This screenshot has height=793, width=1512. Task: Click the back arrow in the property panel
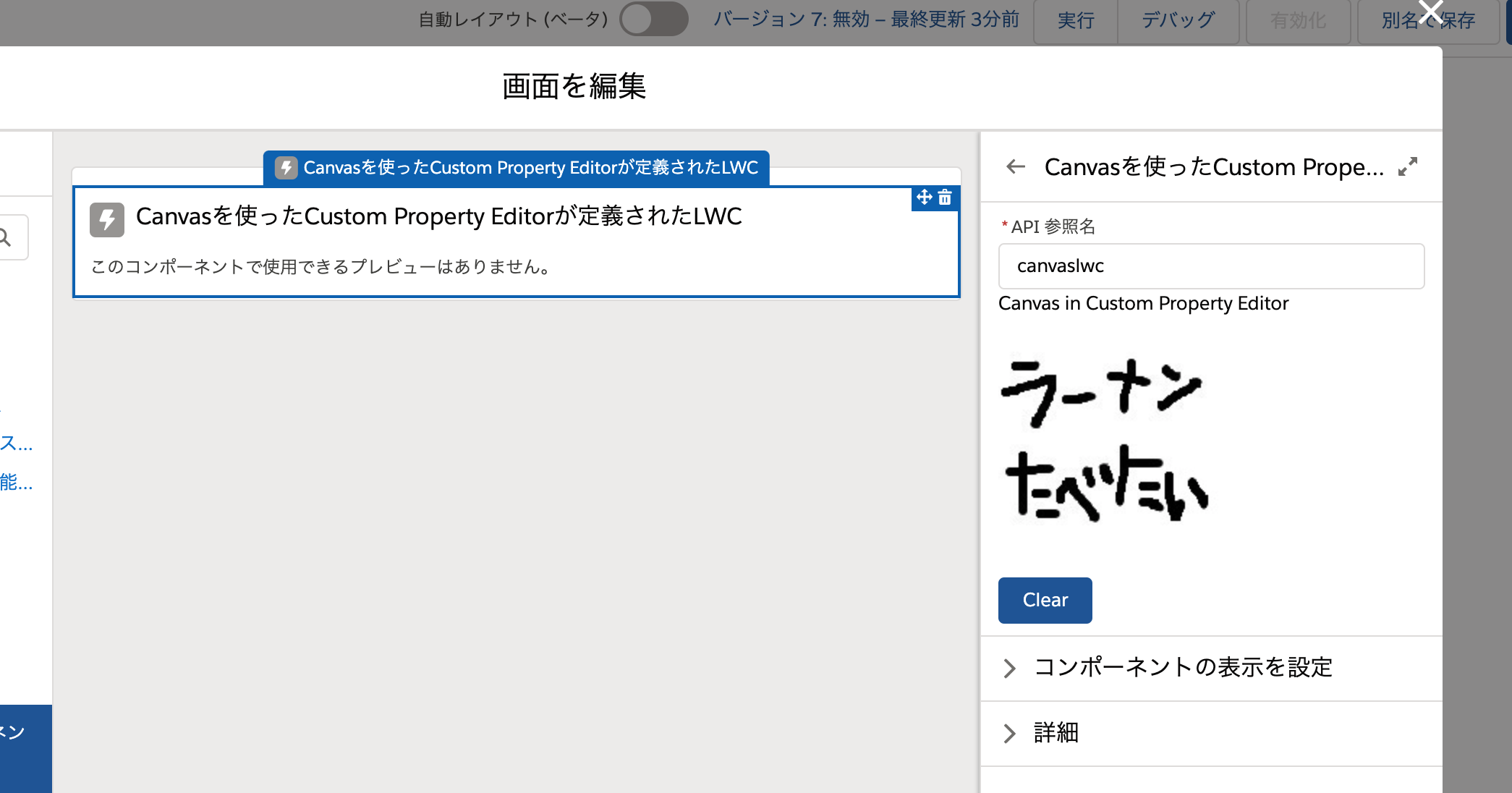pyautogui.click(x=1016, y=167)
